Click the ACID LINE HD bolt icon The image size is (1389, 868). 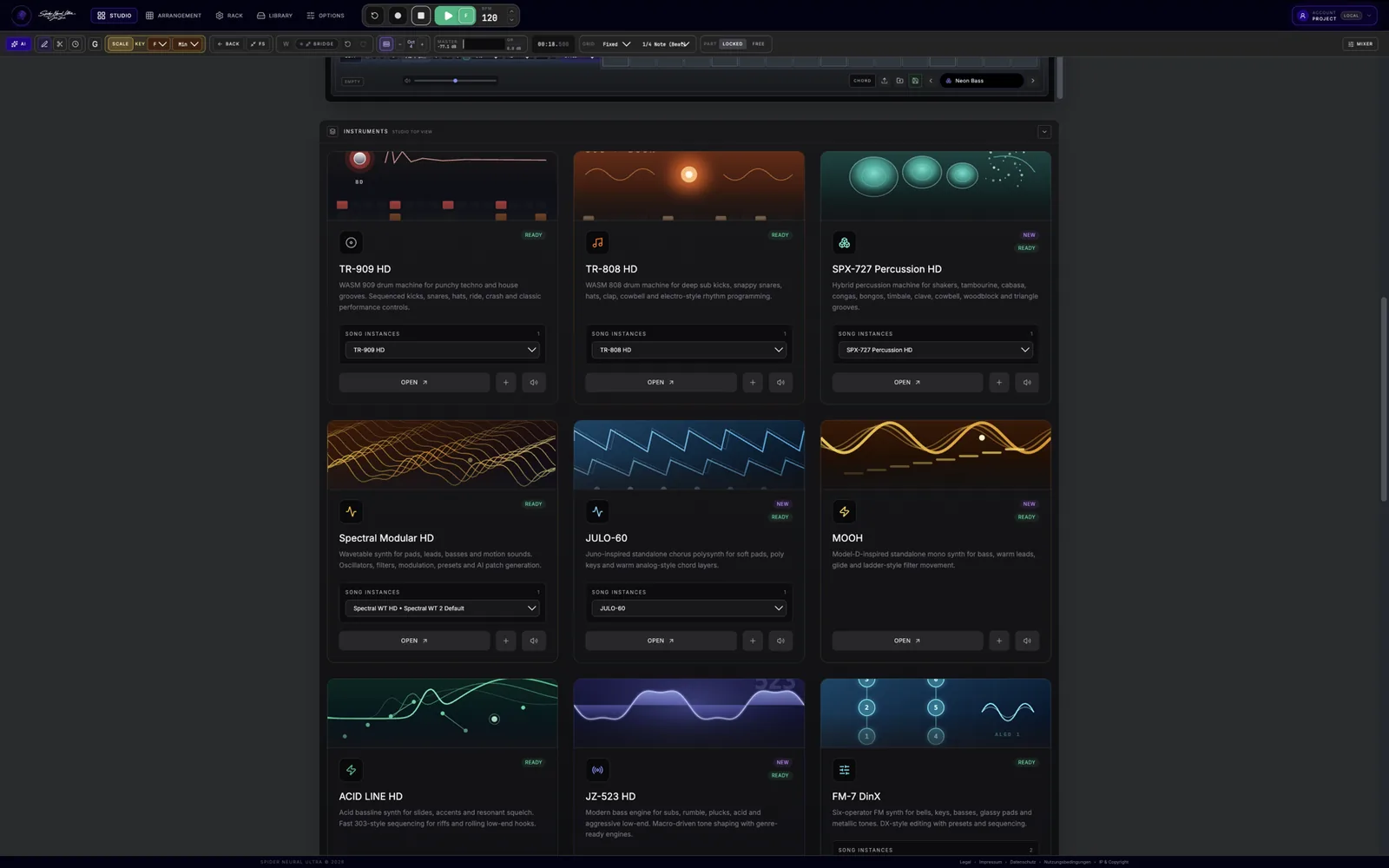pos(351,770)
